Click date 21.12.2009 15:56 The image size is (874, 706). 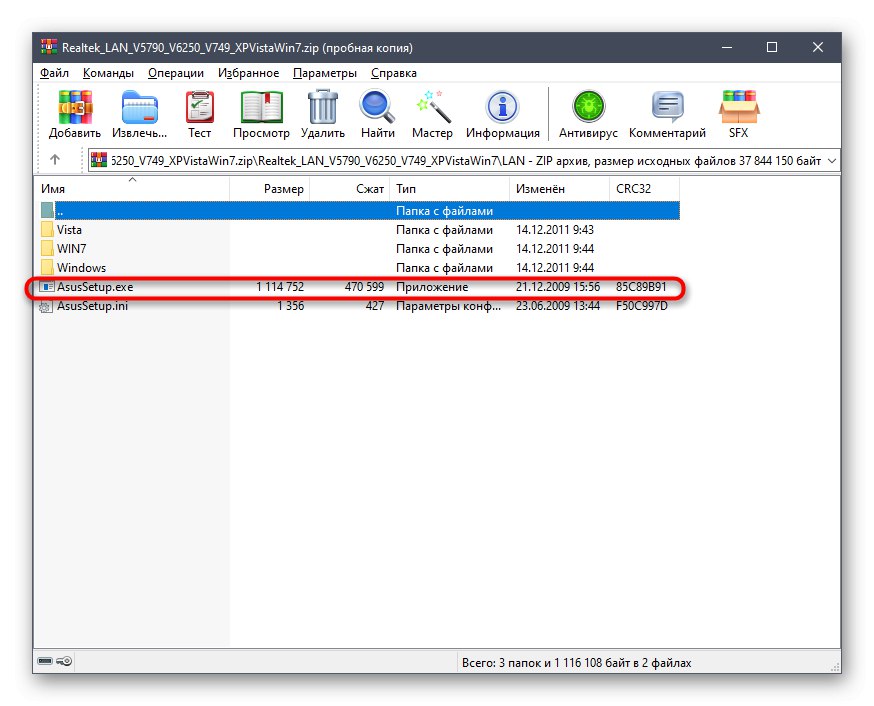click(558, 286)
